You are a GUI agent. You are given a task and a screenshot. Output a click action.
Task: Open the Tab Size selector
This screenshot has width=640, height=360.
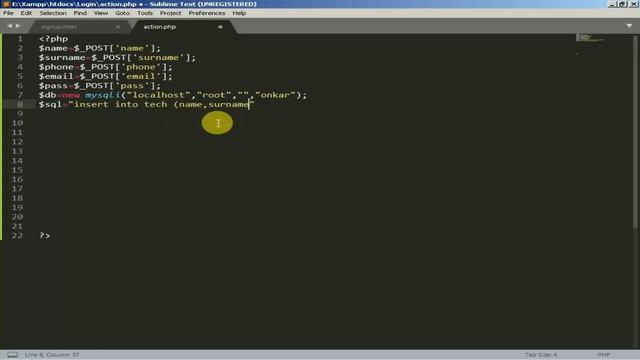[541, 355]
